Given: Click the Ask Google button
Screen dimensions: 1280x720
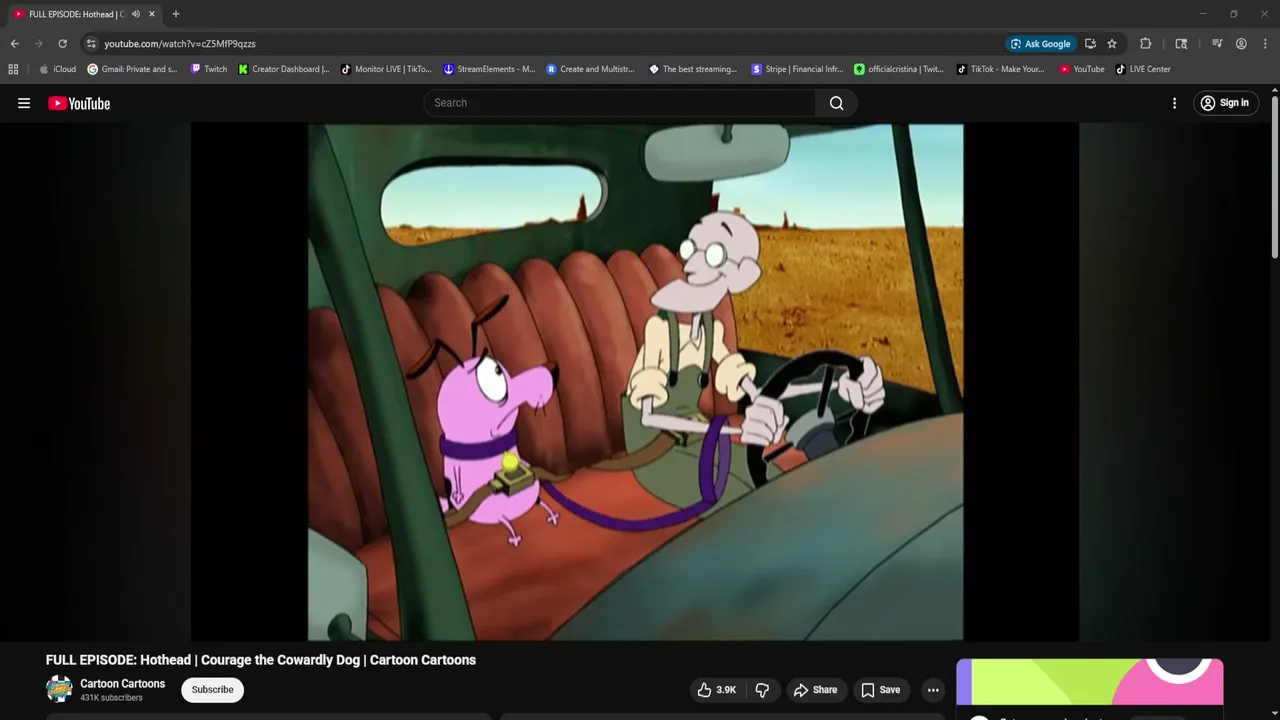Looking at the screenshot, I should (1041, 44).
